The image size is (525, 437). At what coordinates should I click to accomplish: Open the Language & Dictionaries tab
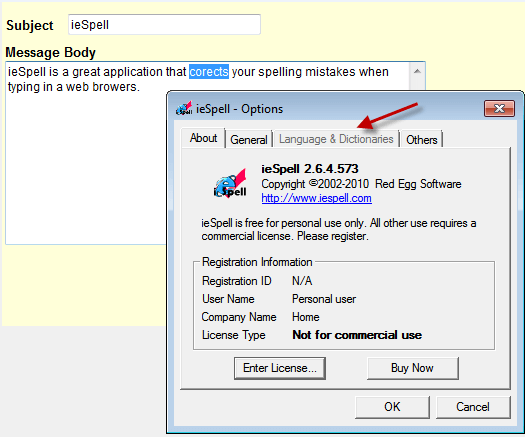pos(336,139)
